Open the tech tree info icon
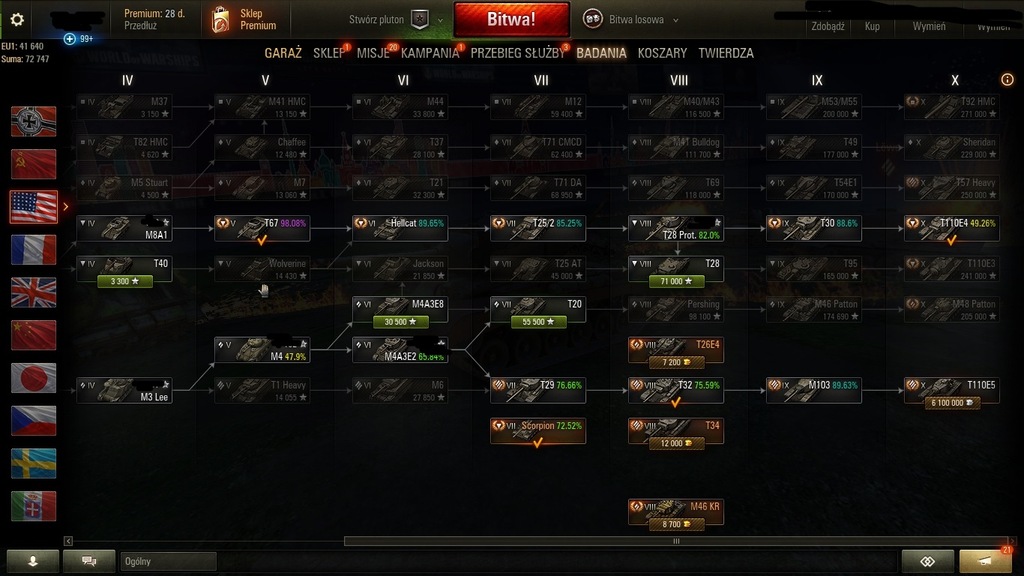 (1007, 80)
